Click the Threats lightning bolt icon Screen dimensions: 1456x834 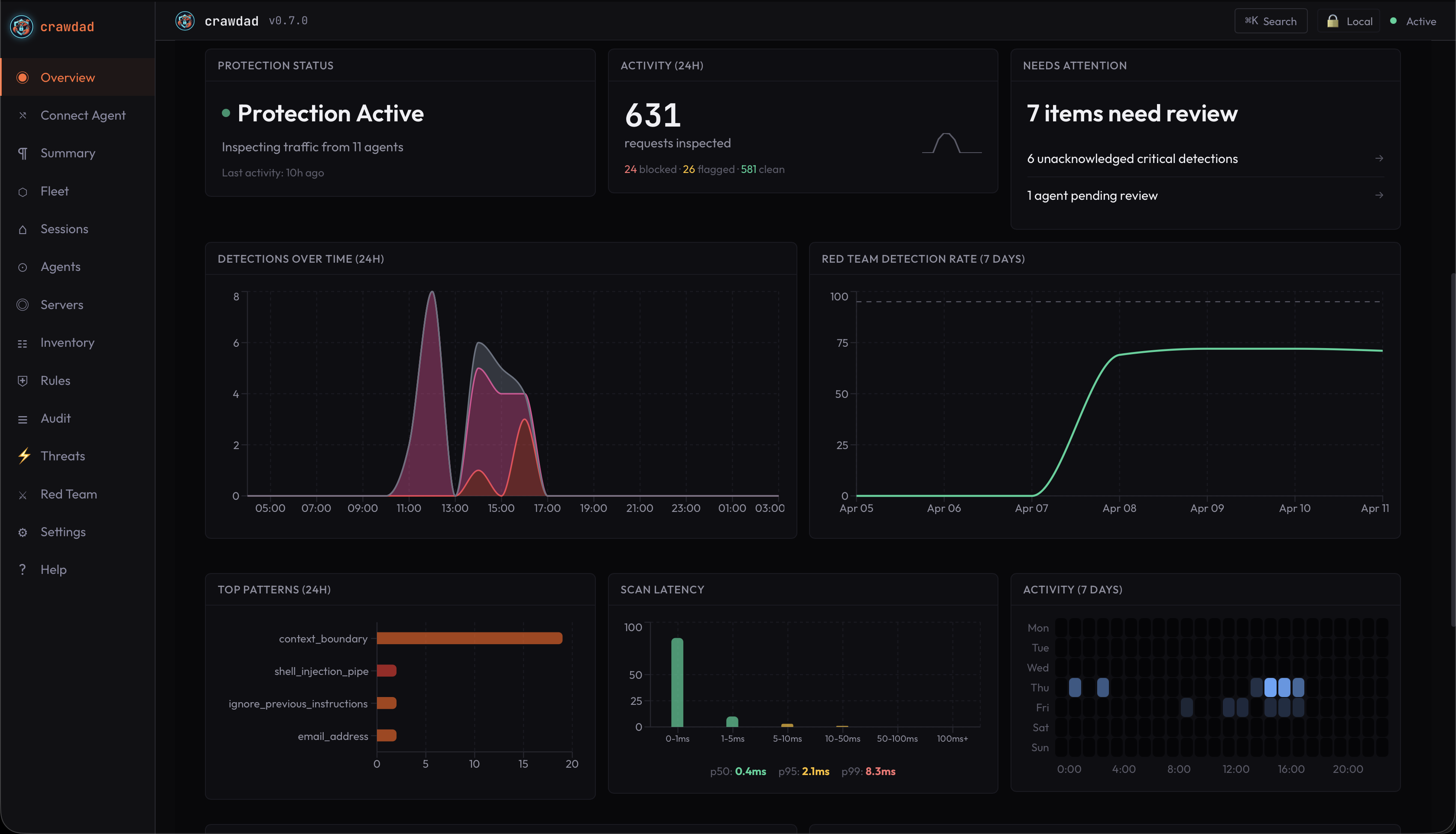23,456
